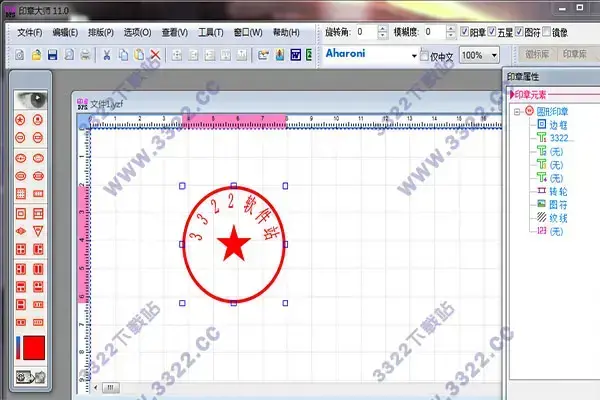
Task: Collapse the 圆形印章 tree node
Action: pos(517,112)
